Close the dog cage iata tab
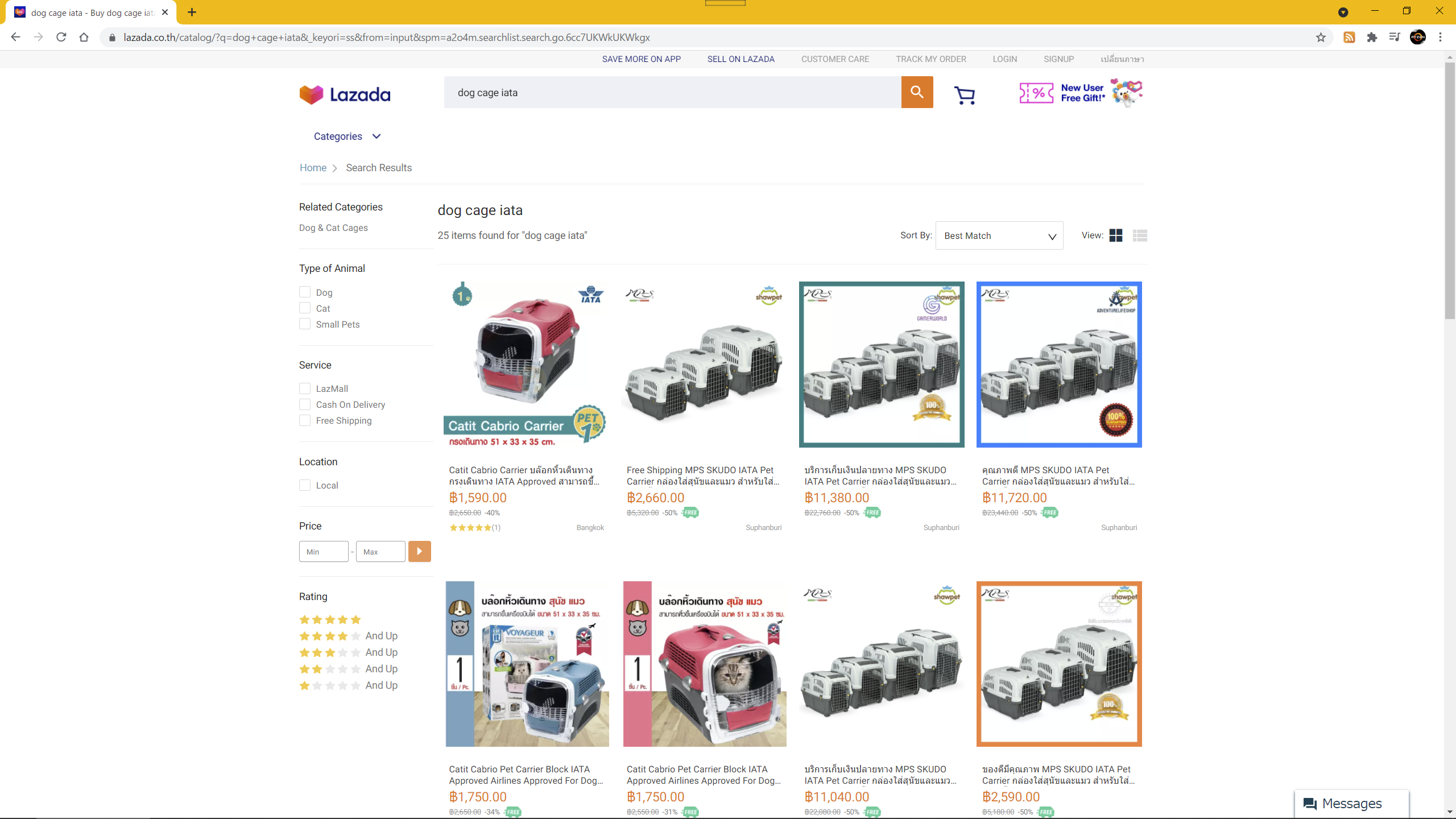This screenshot has height=819, width=1456. point(165,12)
